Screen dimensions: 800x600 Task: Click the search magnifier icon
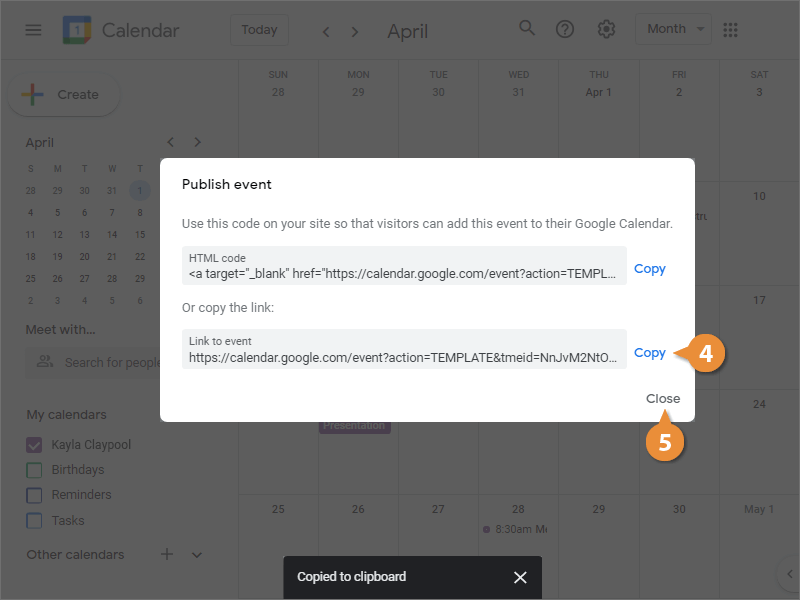(x=527, y=29)
